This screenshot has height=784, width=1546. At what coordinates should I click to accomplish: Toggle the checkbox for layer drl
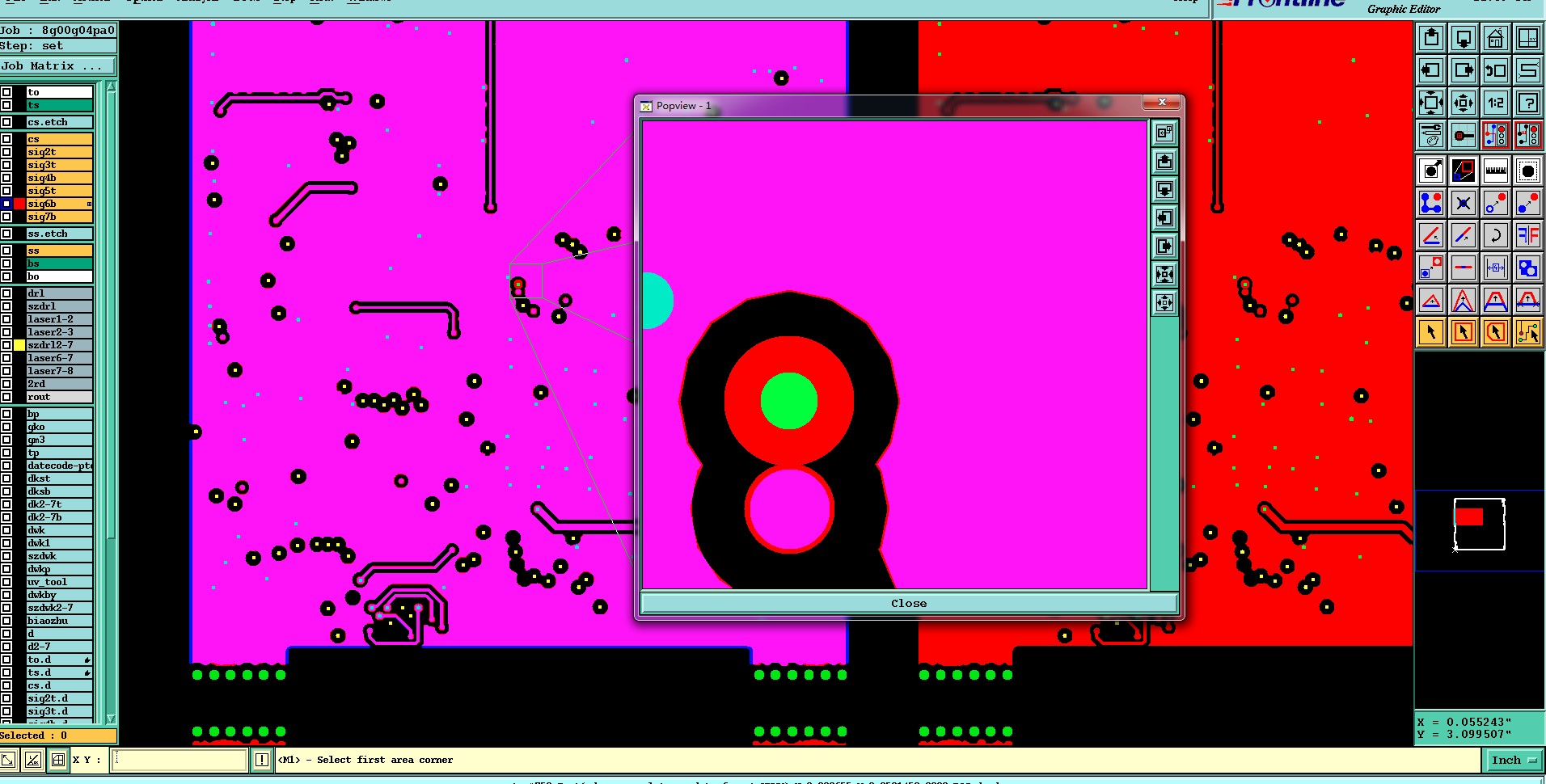coord(6,293)
